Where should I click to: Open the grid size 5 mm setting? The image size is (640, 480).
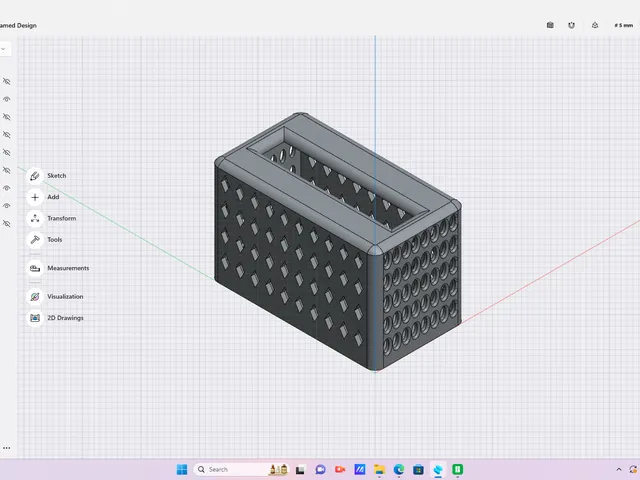[x=624, y=25]
